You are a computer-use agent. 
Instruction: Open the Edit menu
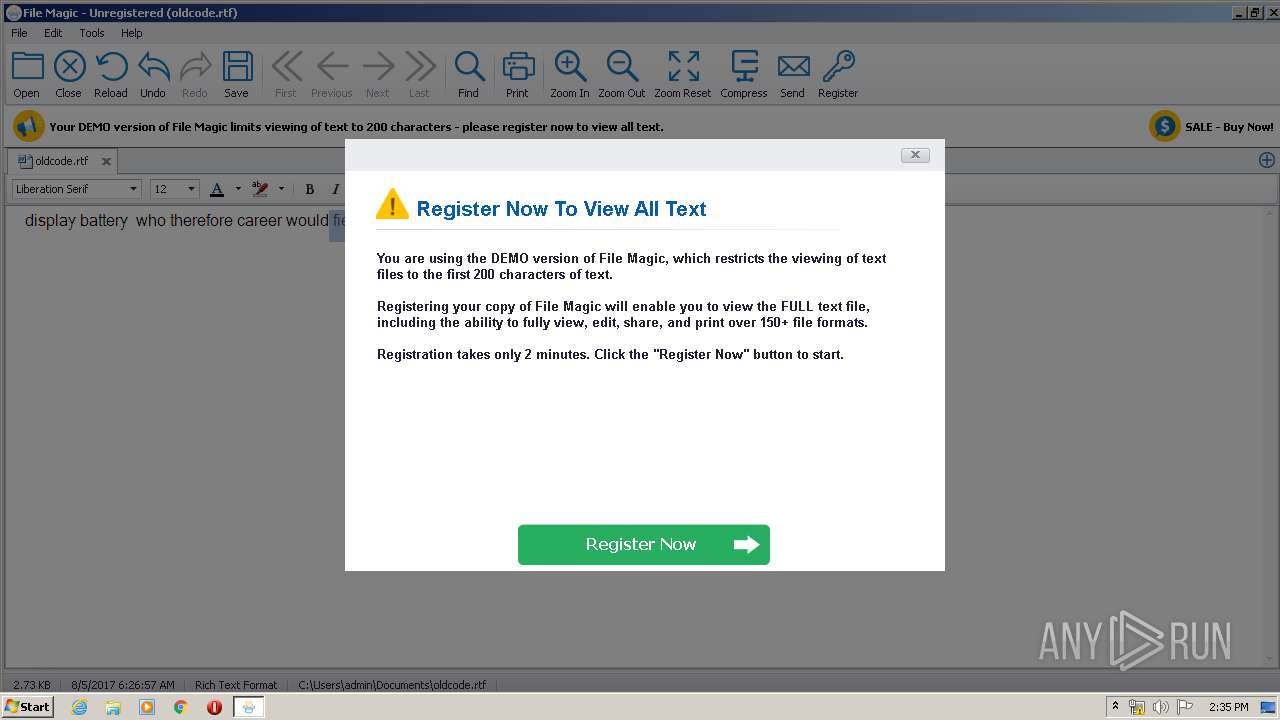53,33
